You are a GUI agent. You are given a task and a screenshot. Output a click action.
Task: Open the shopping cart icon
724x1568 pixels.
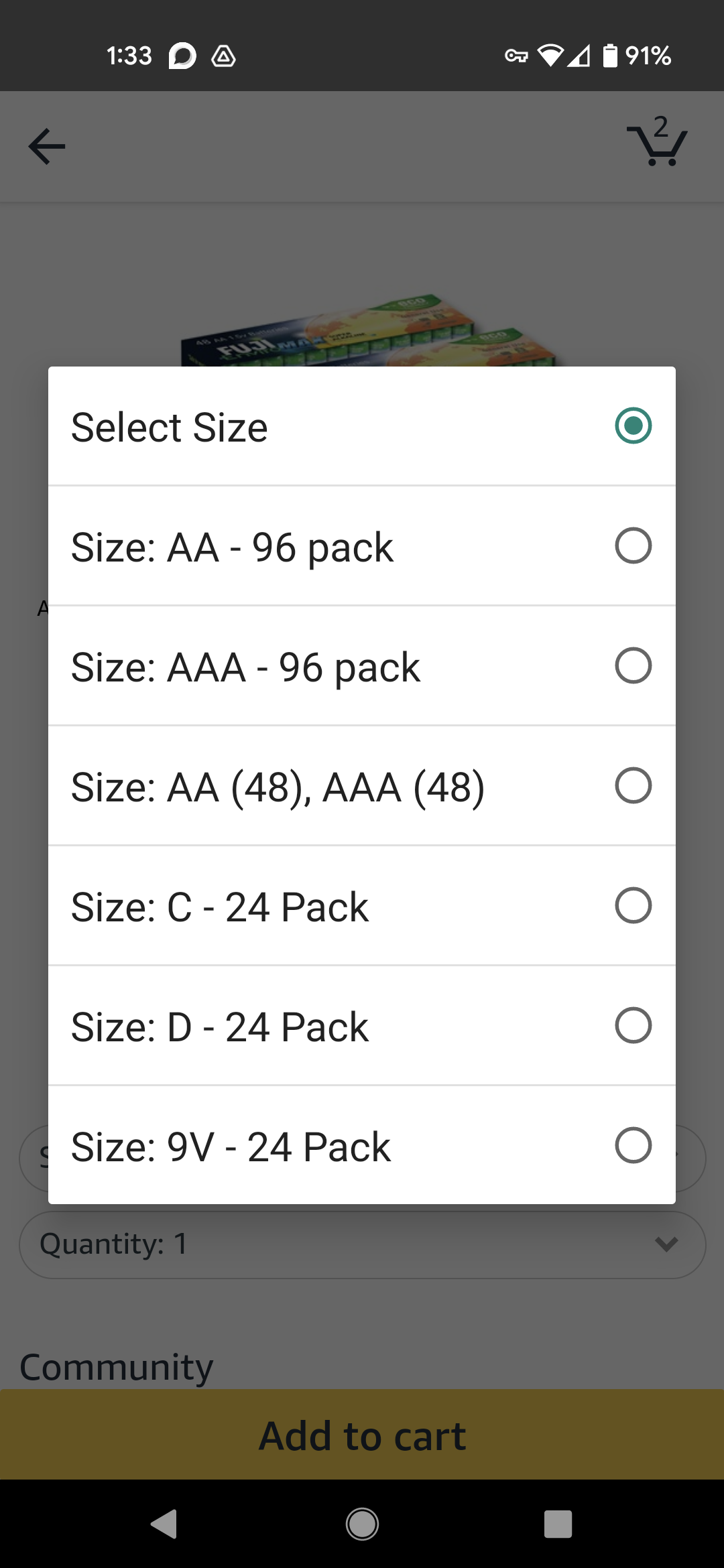point(658,143)
